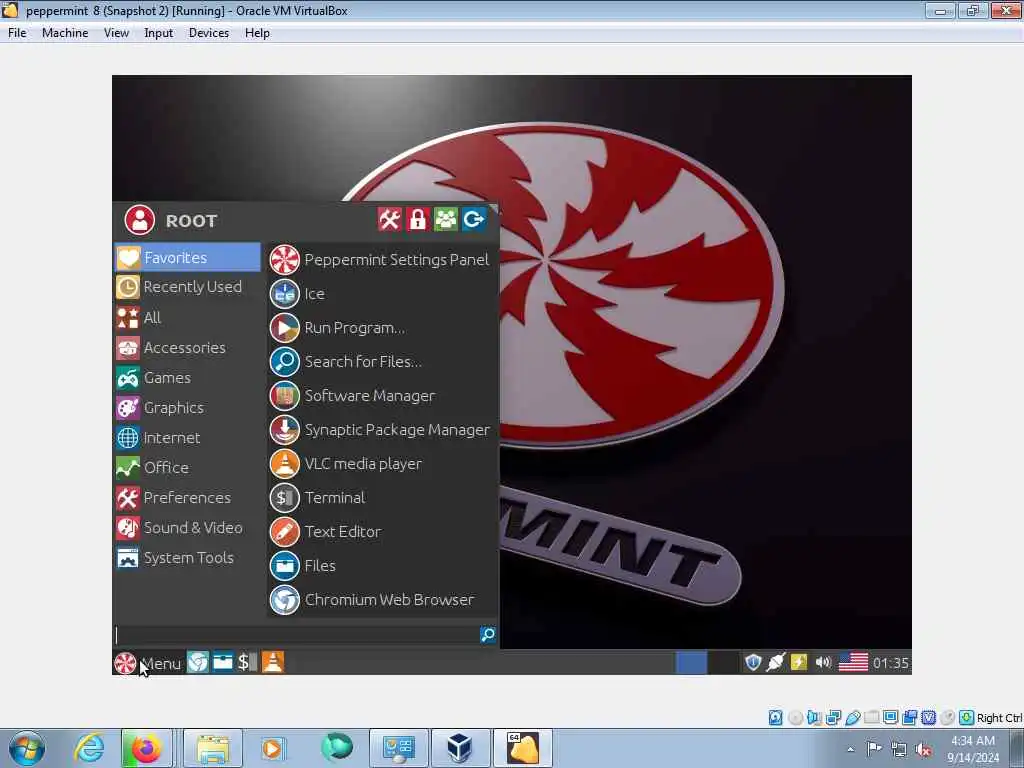Viewport: 1024px width, 768px height.
Task: Lock the screen with the padlock icon
Action: 417,219
